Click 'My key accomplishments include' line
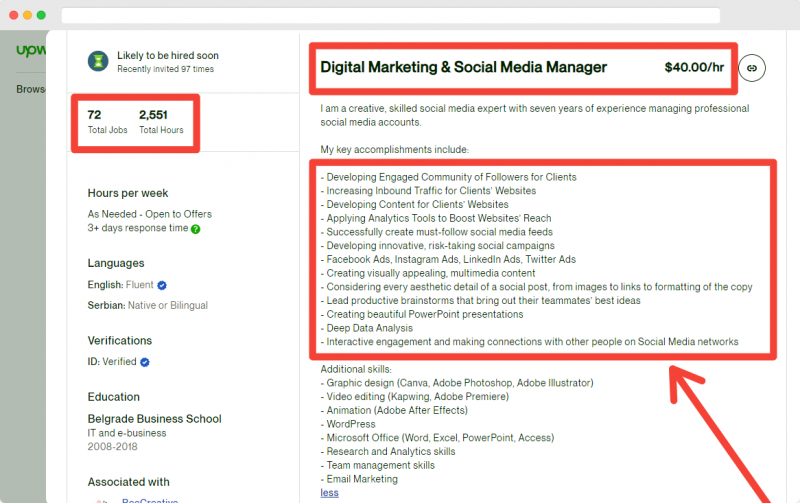Viewport: 800px width, 503px height. coord(394,149)
